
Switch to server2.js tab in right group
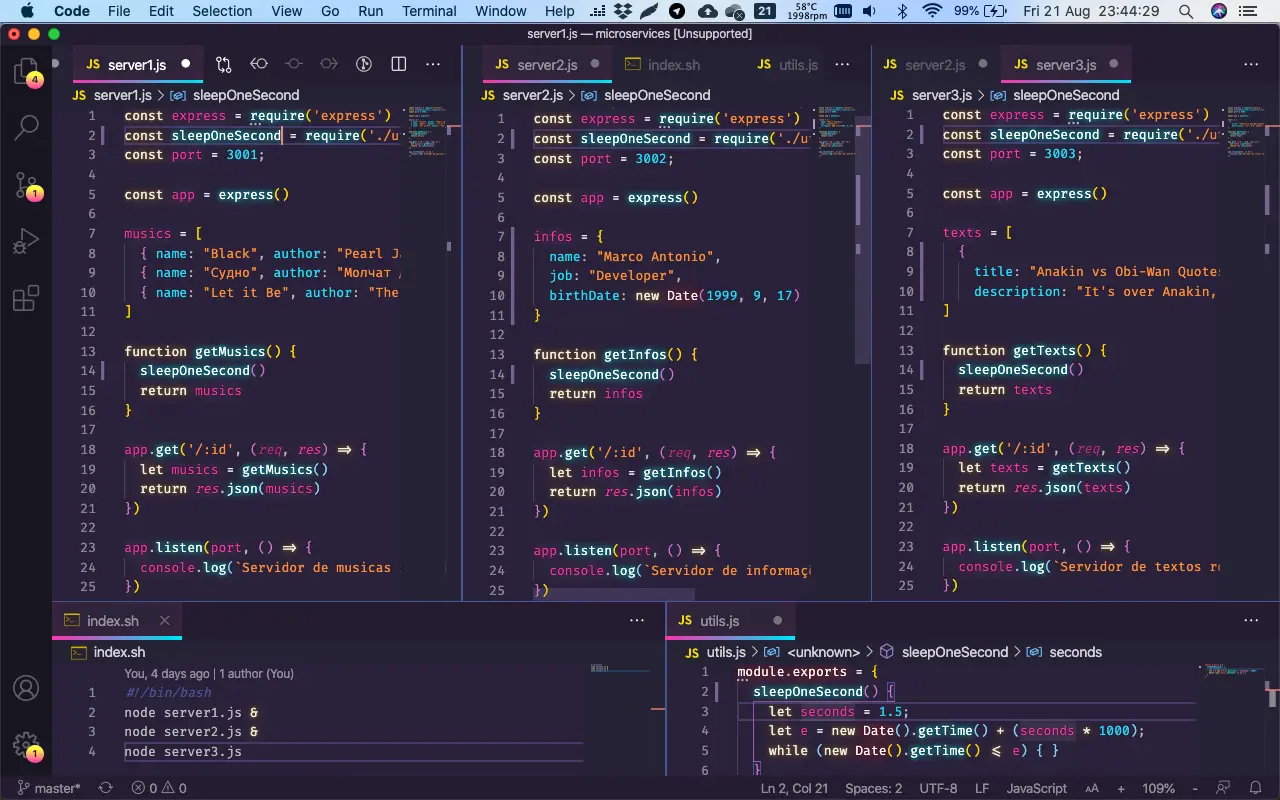(935, 64)
